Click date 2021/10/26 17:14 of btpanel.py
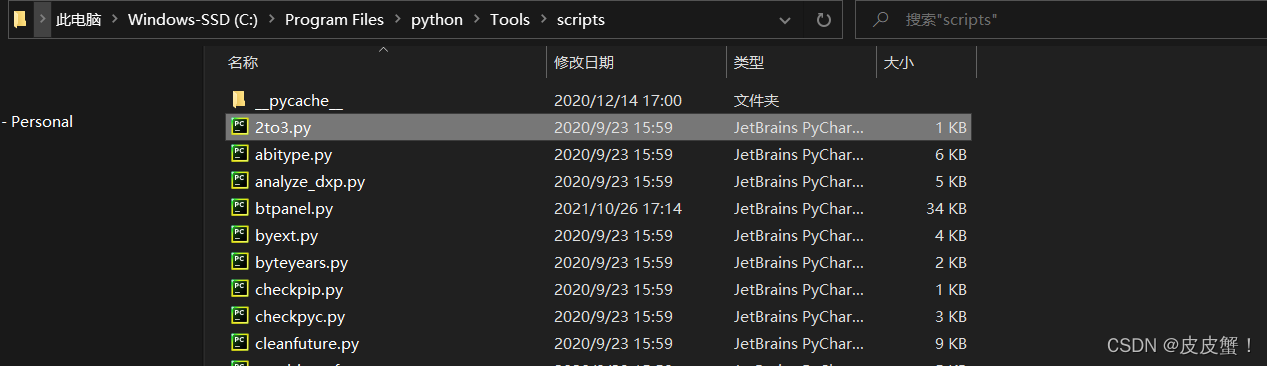This screenshot has width=1267, height=366. (618, 209)
